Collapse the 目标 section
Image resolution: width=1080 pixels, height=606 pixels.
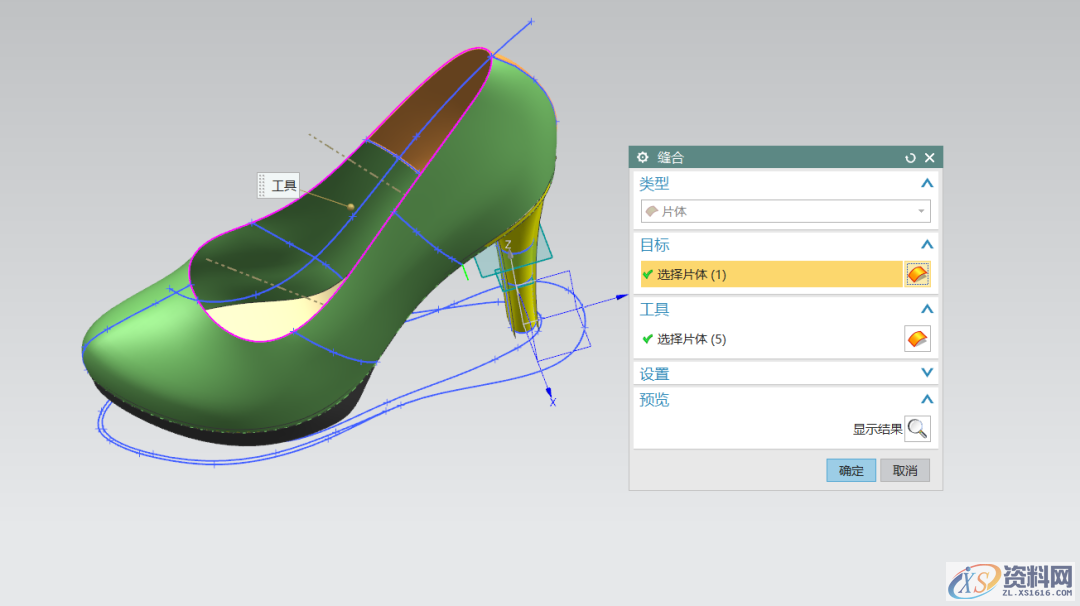[x=926, y=245]
